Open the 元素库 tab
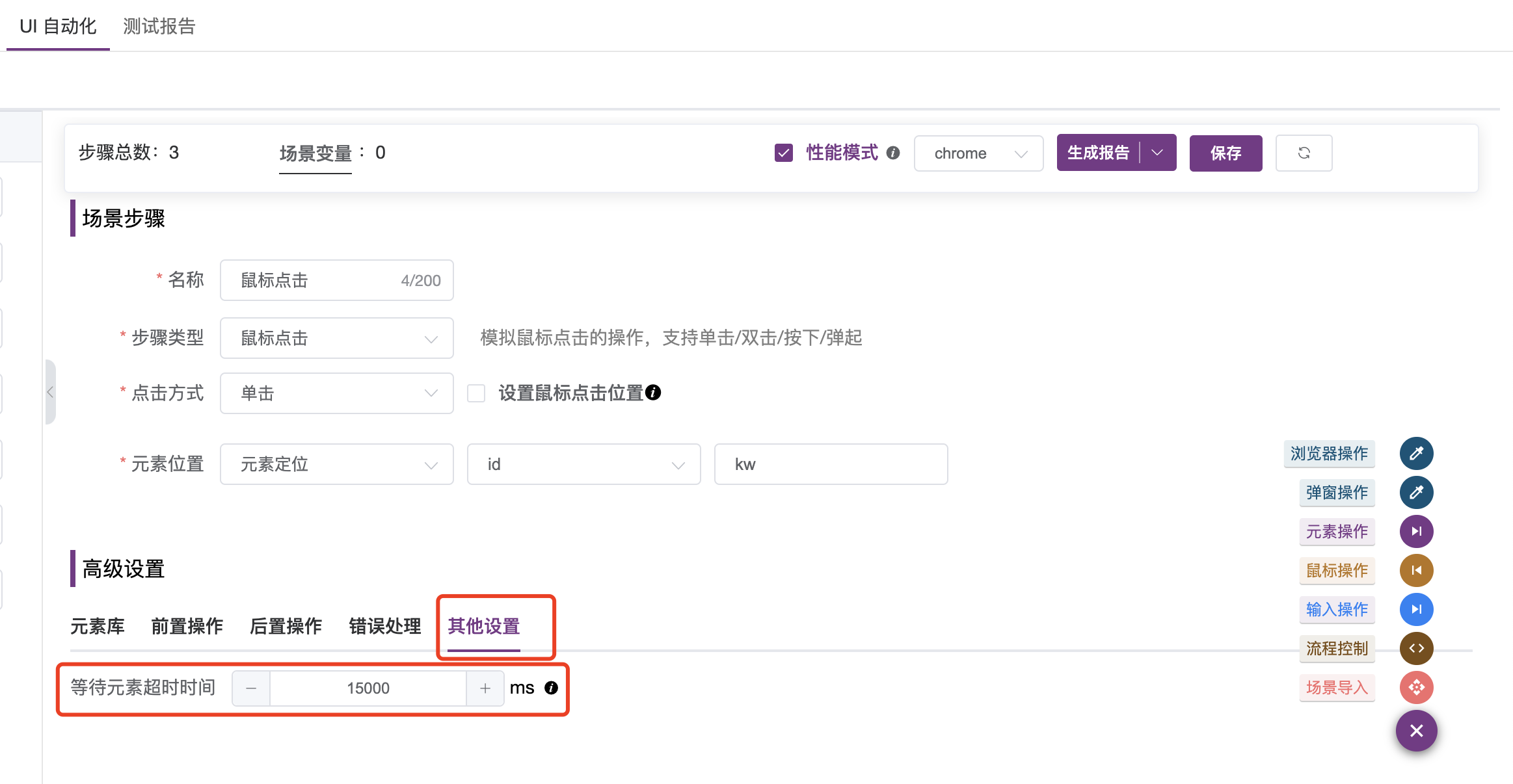Image resolution: width=1513 pixels, height=784 pixels. [x=98, y=626]
